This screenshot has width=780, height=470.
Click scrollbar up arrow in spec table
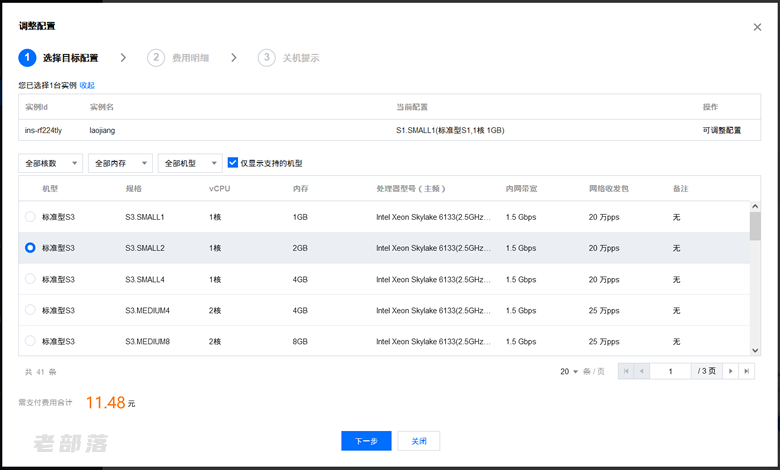(x=755, y=206)
